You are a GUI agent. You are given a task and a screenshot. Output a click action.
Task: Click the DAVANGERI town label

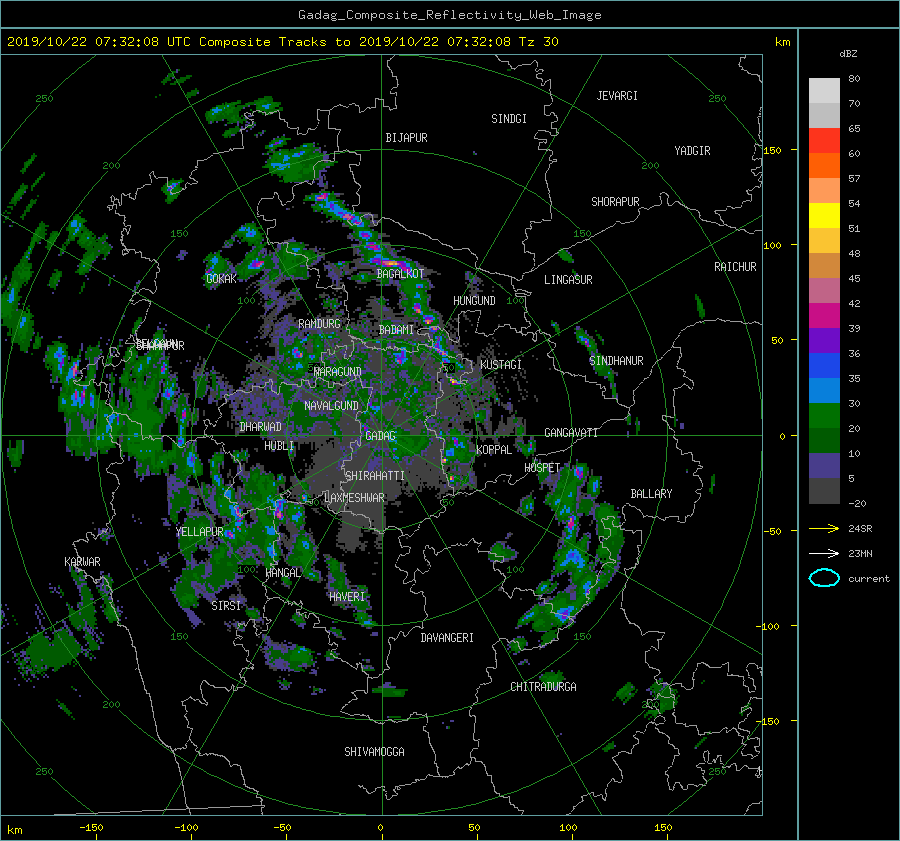click(447, 638)
